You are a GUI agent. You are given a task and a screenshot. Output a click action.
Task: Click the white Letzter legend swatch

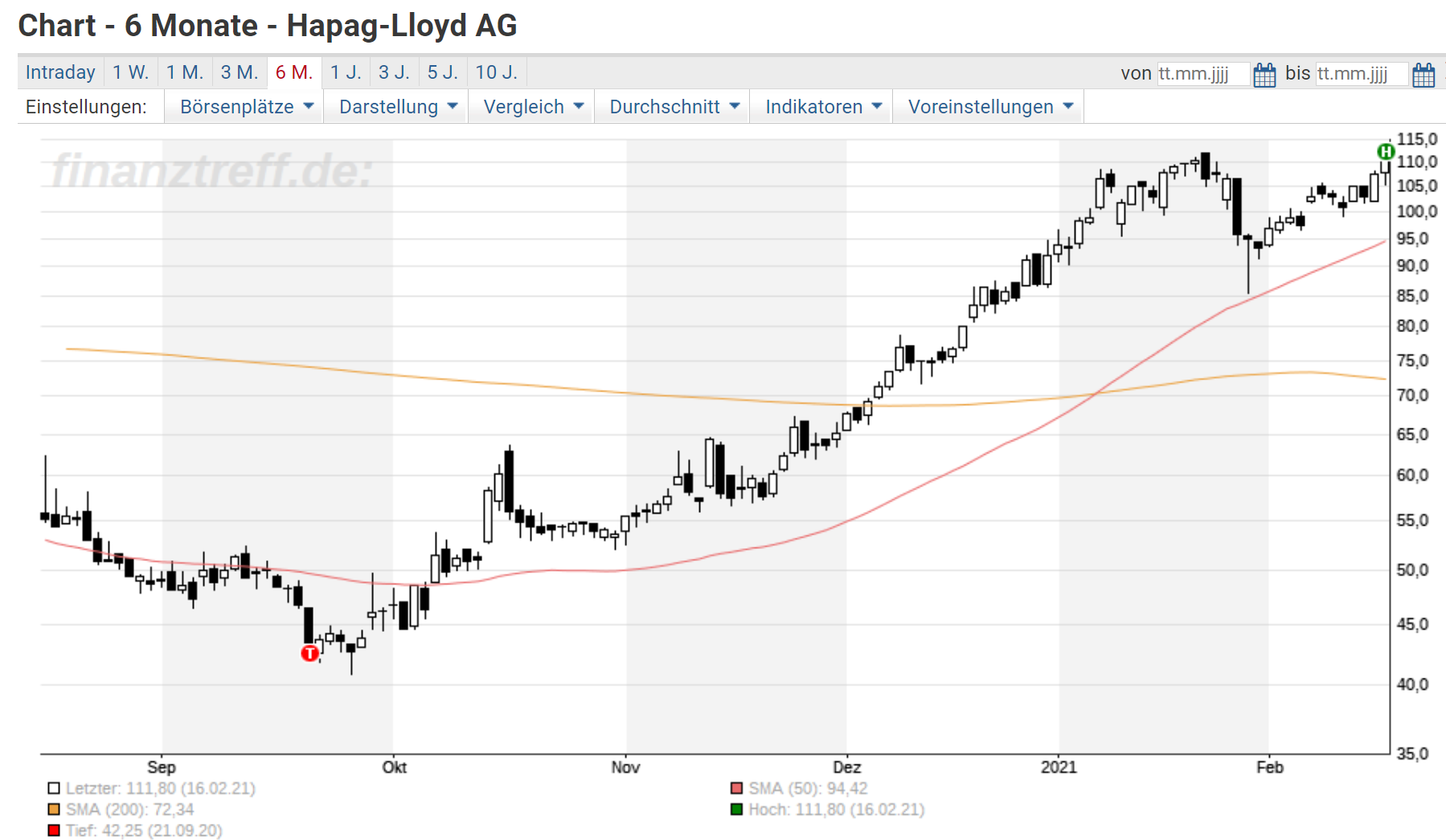[x=54, y=789]
